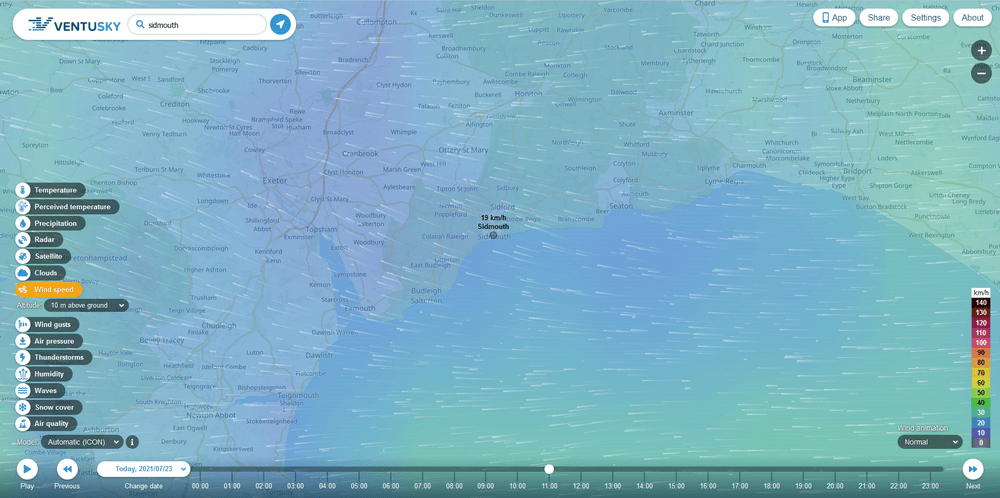Viewport: 1000px width, 498px height.
Task: Click the Ventusky logo
Action: 70,24
